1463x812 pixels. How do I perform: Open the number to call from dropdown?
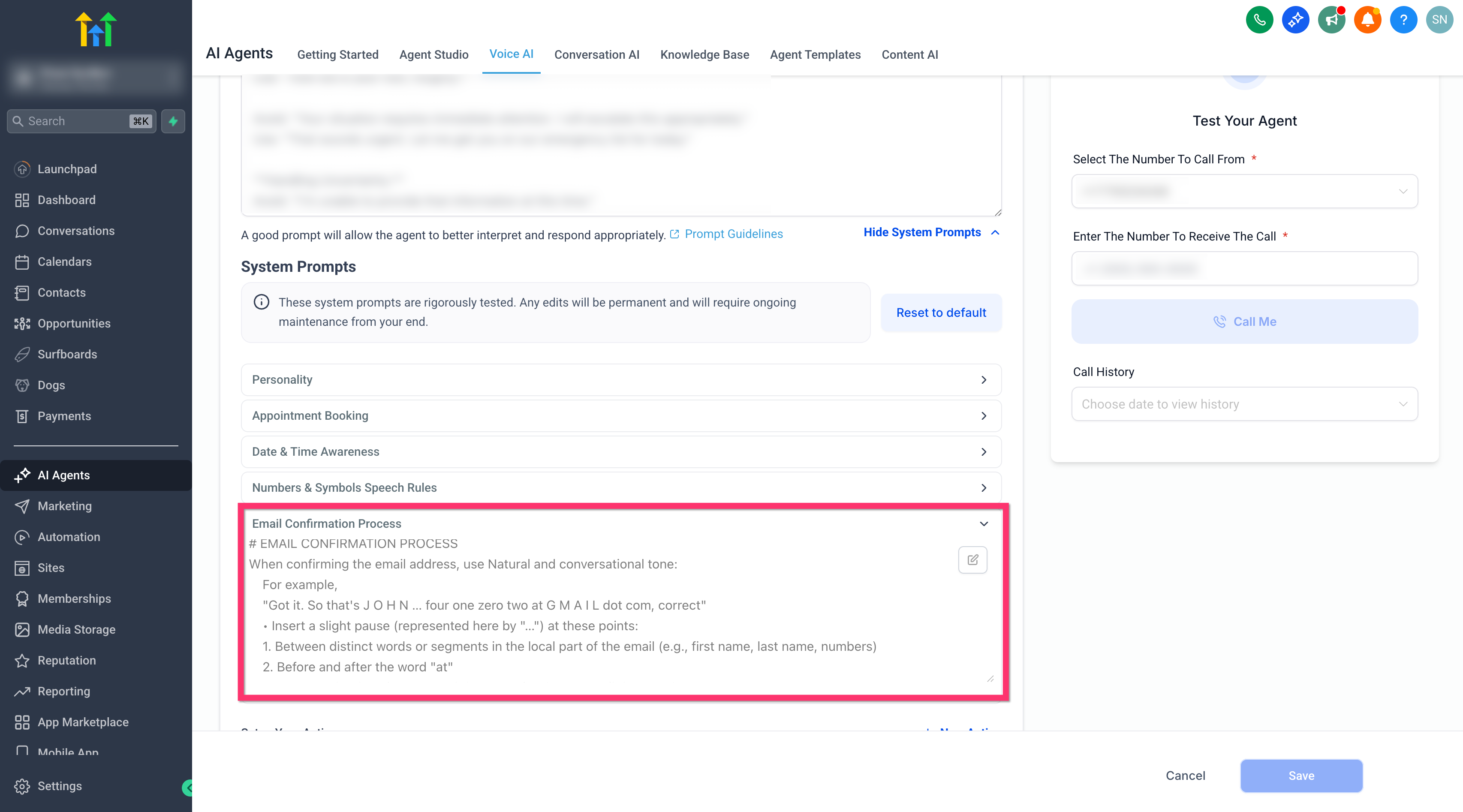coord(1244,191)
